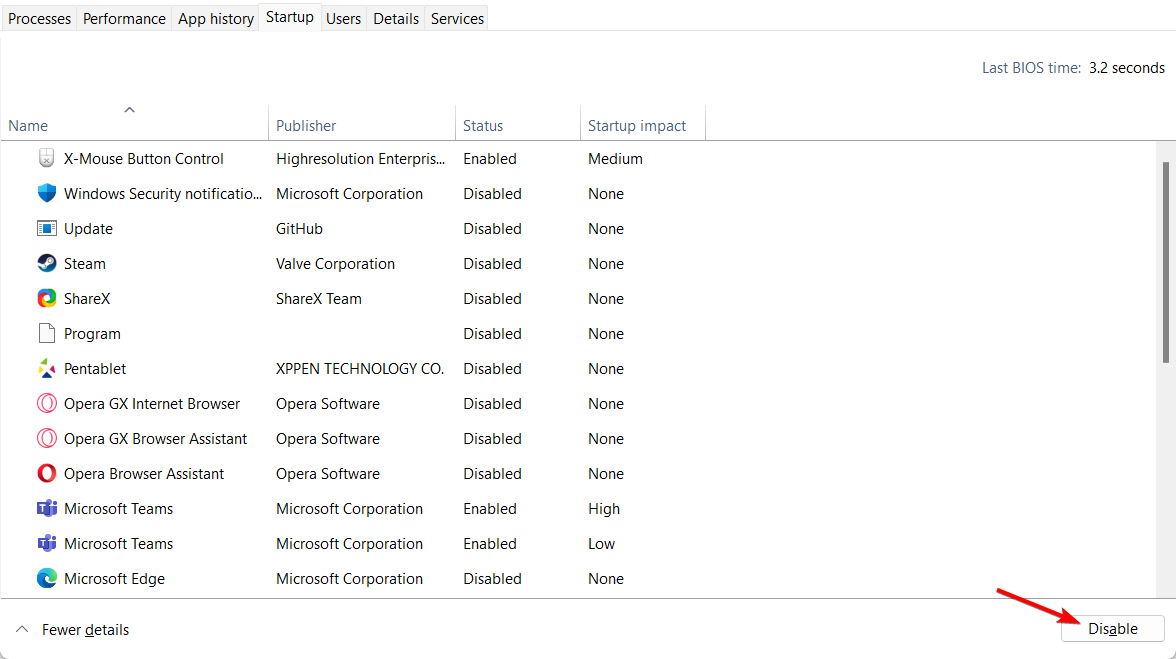Click the Disable button

tap(1113, 628)
